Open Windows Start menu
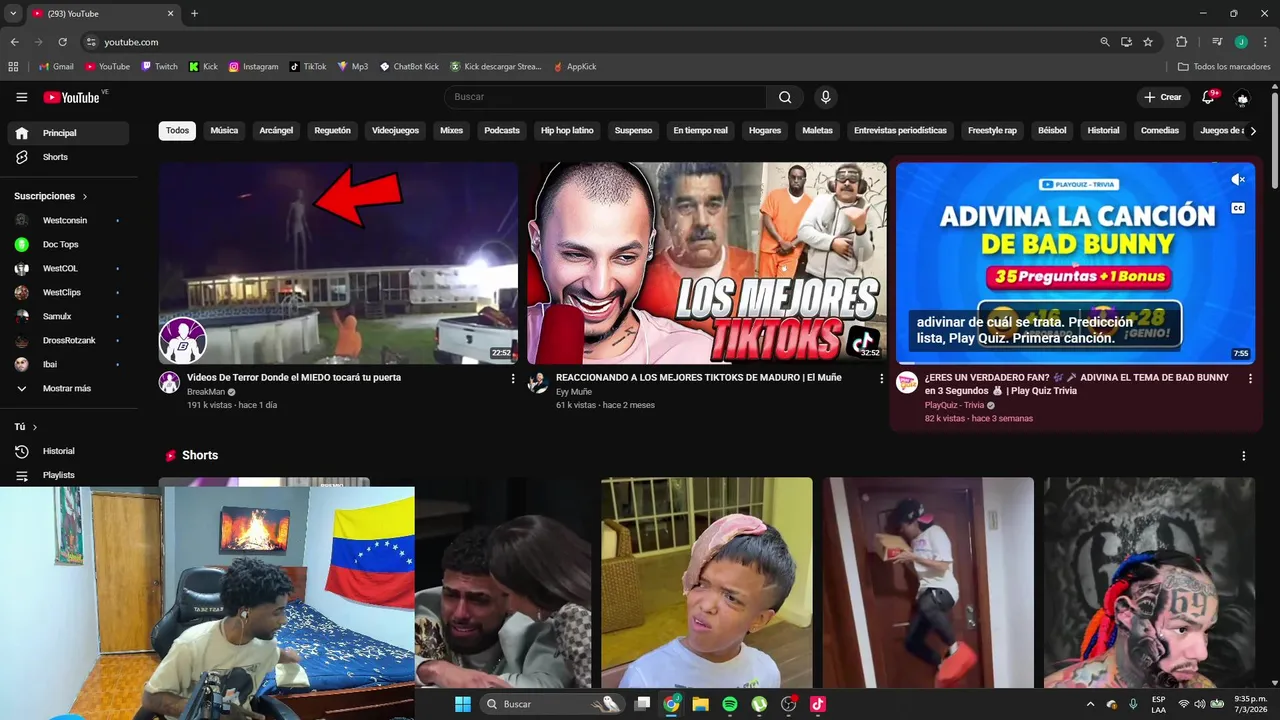Screen dimensions: 1280x720 (462, 704)
